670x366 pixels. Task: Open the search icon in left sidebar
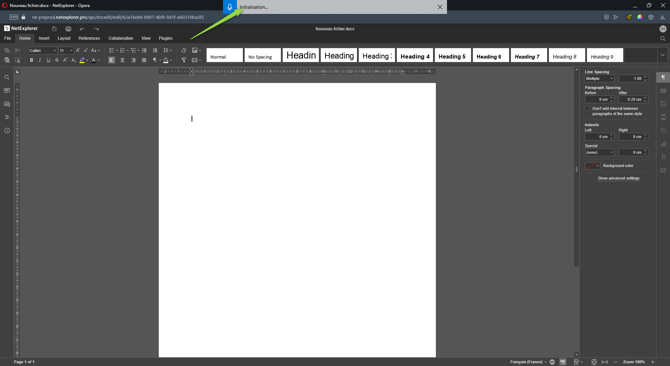click(7, 77)
